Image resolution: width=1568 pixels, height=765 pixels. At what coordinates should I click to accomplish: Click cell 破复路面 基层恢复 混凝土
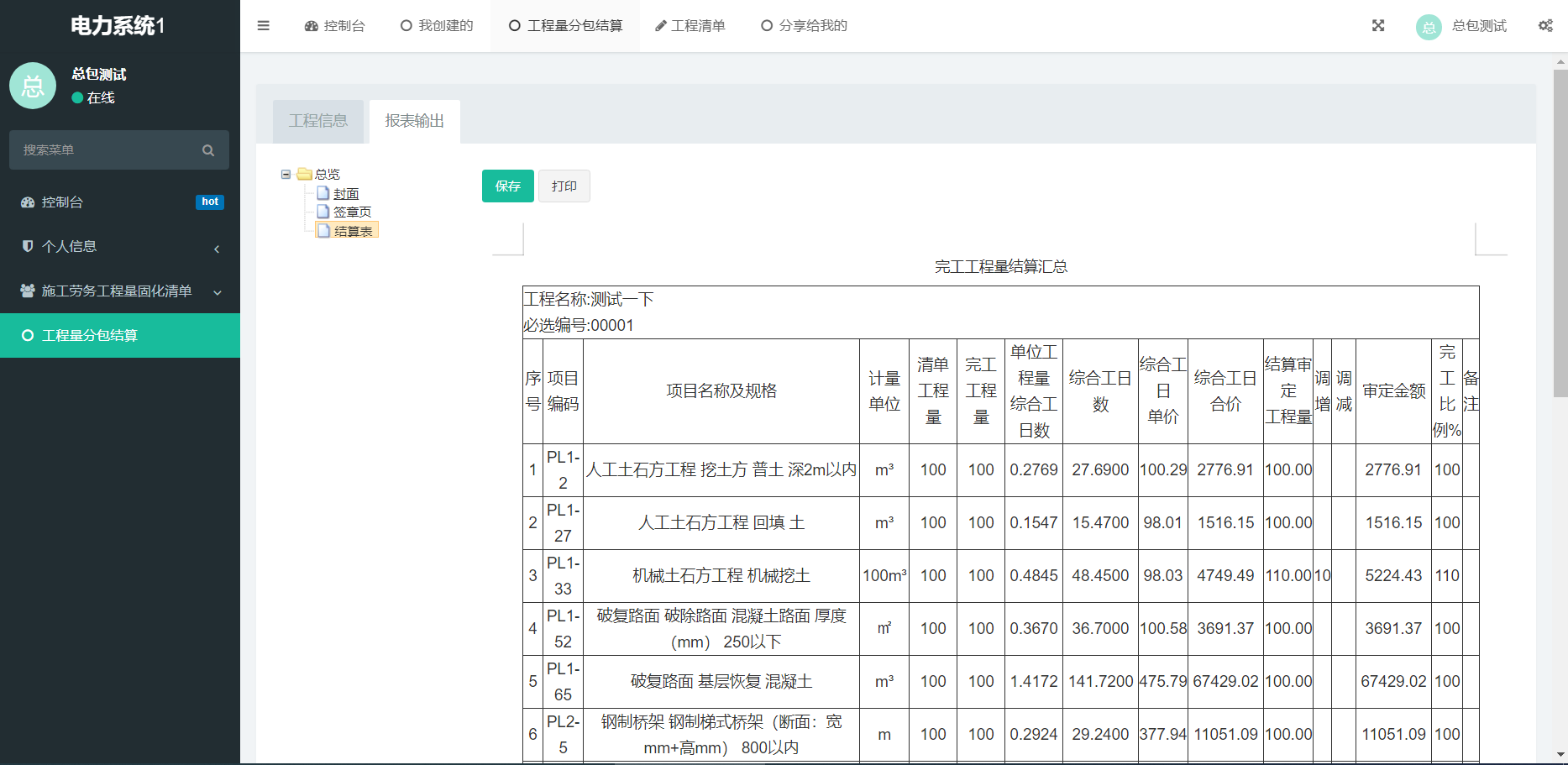point(721,682)
